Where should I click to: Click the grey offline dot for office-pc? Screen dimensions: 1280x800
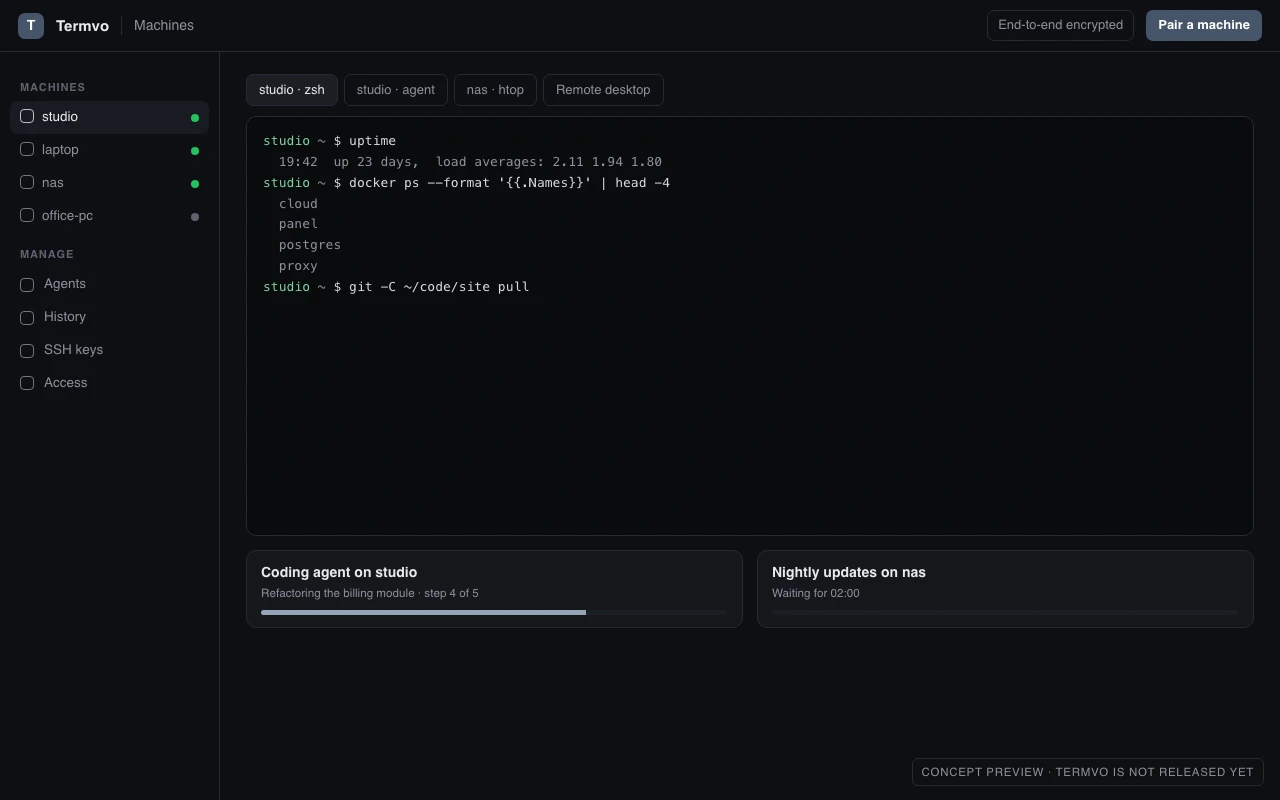[195, 217]
